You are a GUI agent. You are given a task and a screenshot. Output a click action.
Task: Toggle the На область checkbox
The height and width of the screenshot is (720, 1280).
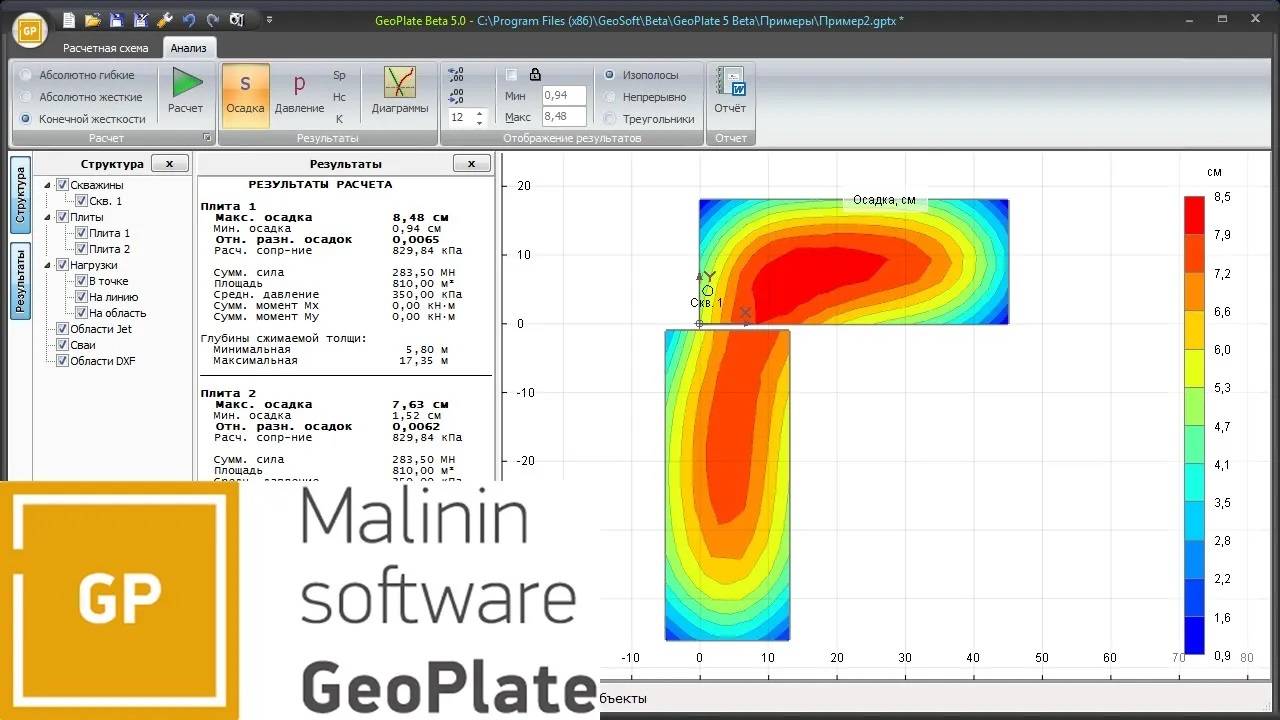click(82, 313)
